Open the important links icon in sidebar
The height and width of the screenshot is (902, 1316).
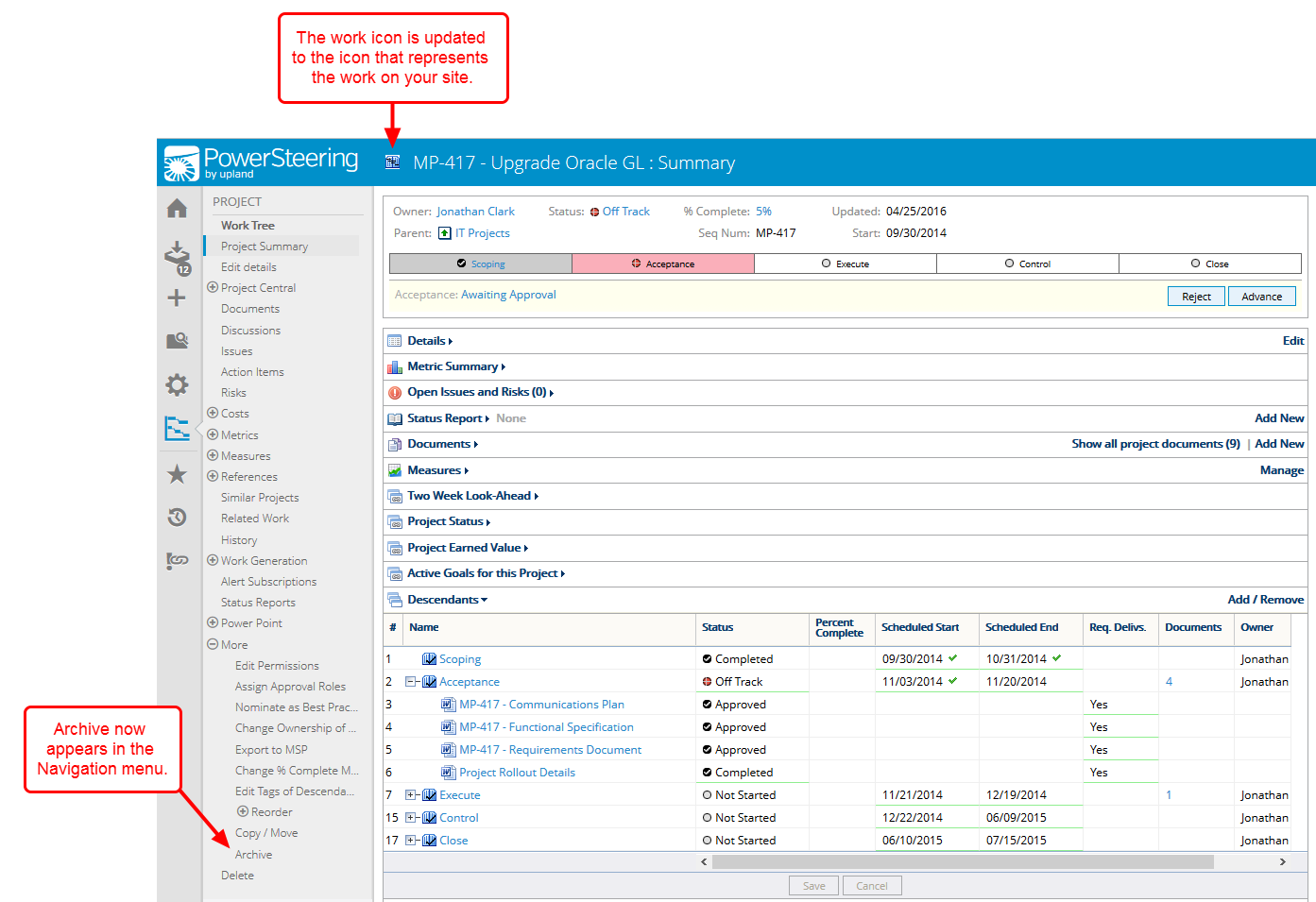coord(177,561)
